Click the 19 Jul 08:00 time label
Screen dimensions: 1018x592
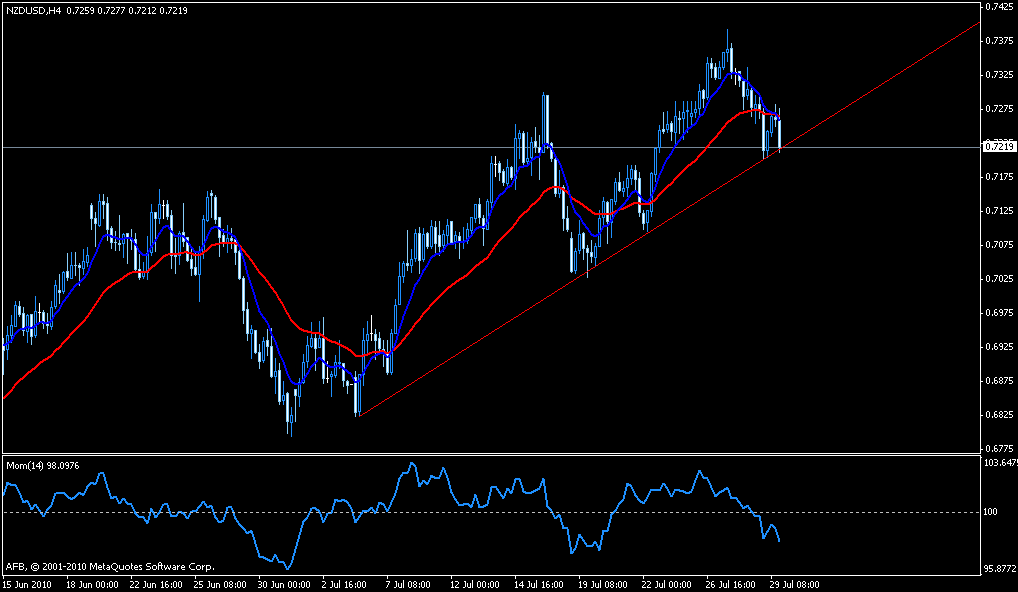[603, 584]
